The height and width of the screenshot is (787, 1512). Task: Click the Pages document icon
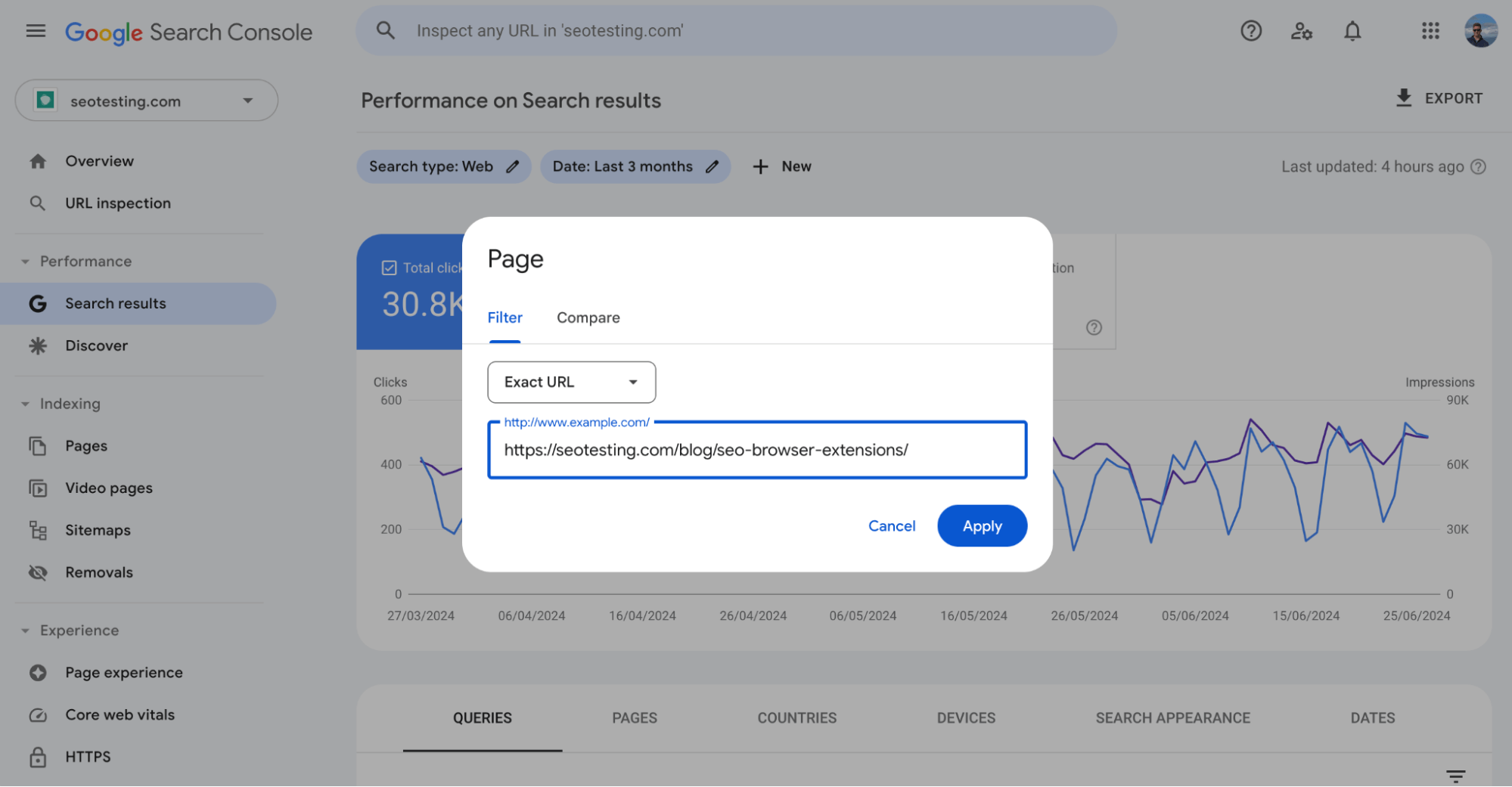(x=38, y=446)
